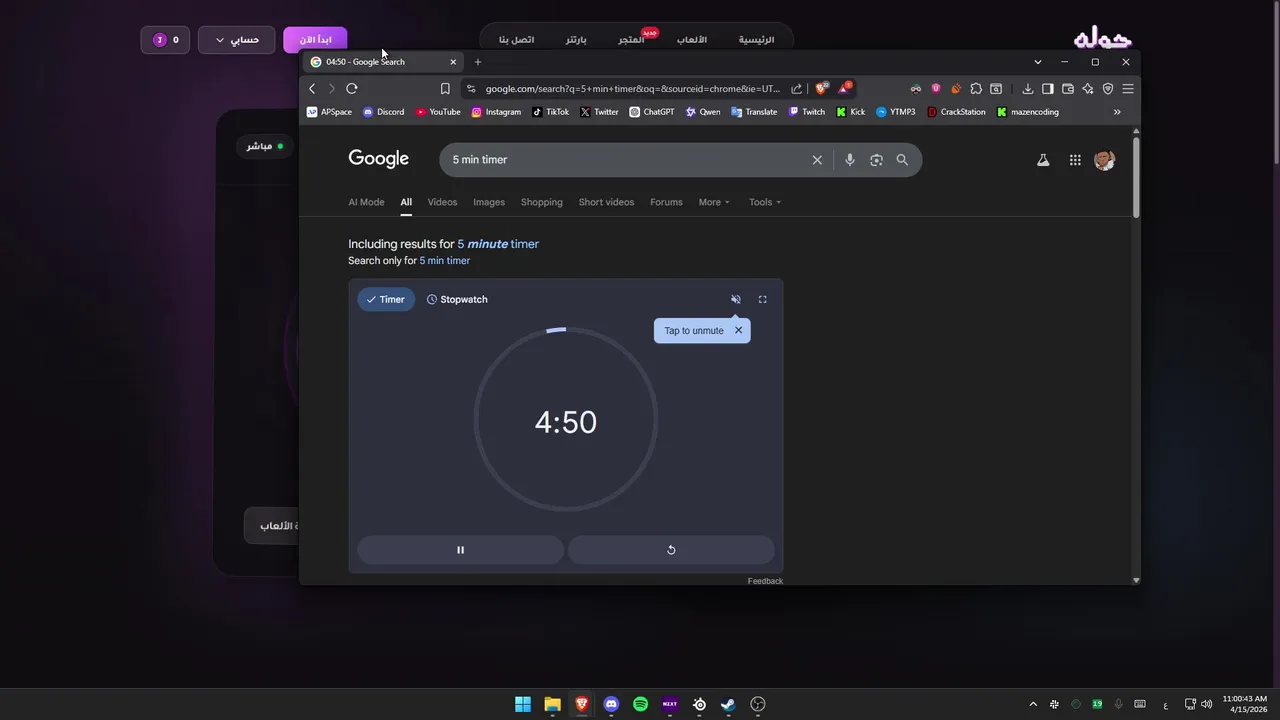Open the YouTube bookmark
This screenshot has width=1280, height=720.
click(x=438, y=112)
